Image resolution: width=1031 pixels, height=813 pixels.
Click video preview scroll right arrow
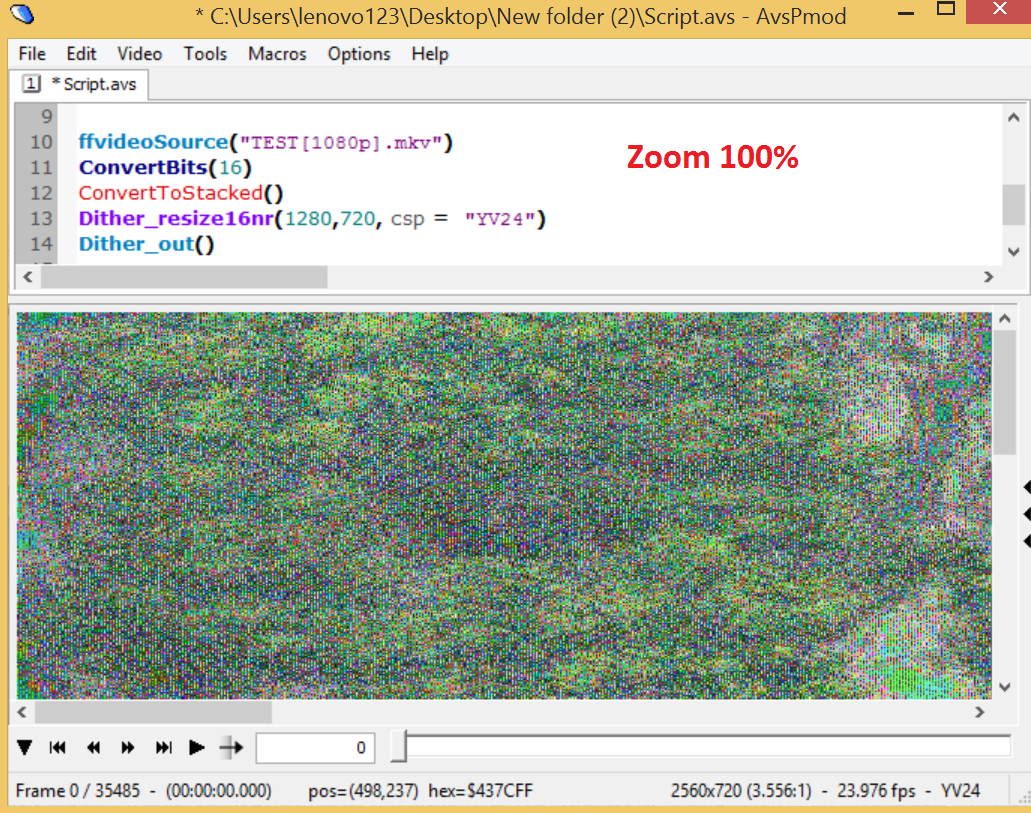[980, 712]
